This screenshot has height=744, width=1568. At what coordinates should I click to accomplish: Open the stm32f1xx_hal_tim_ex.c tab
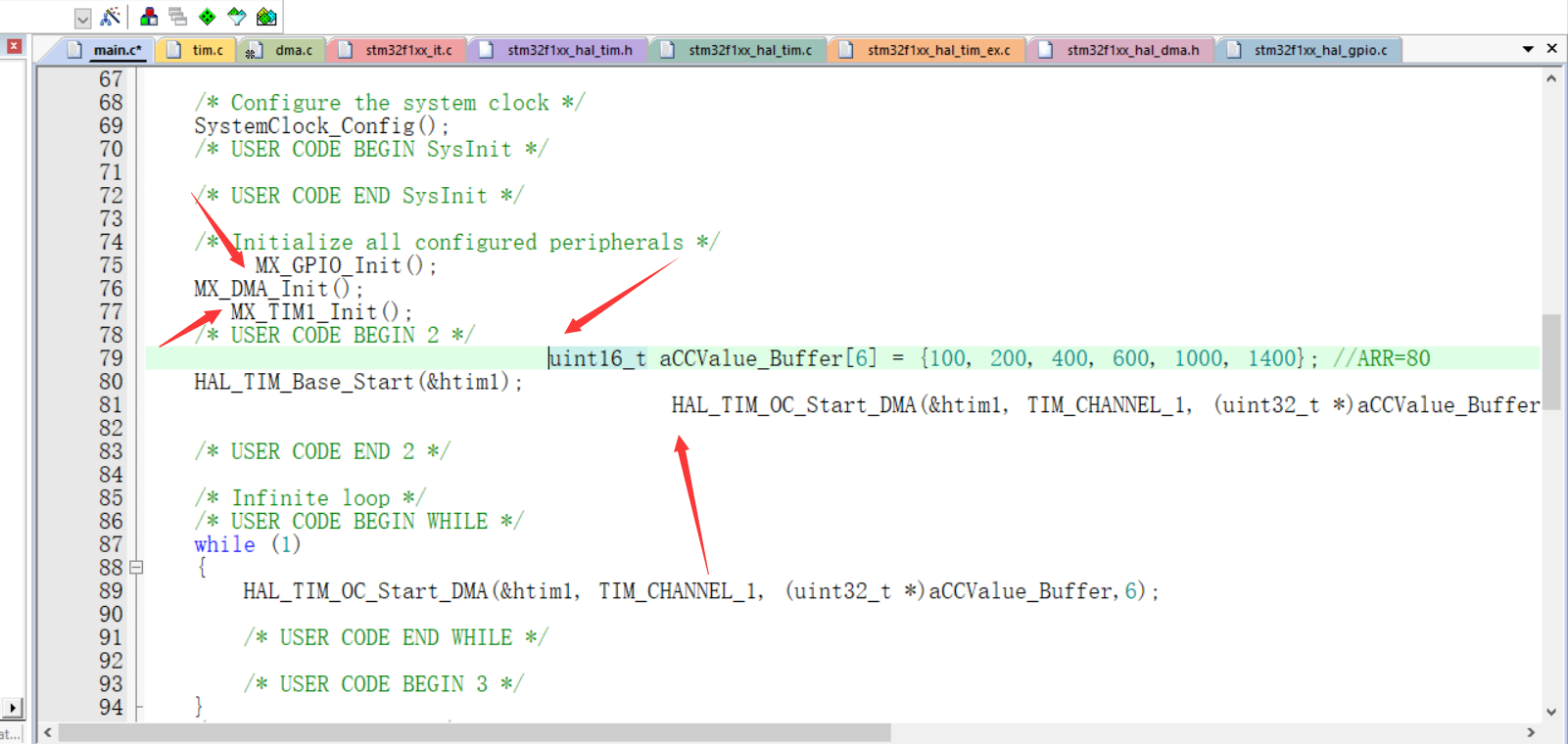coord(927,50)
